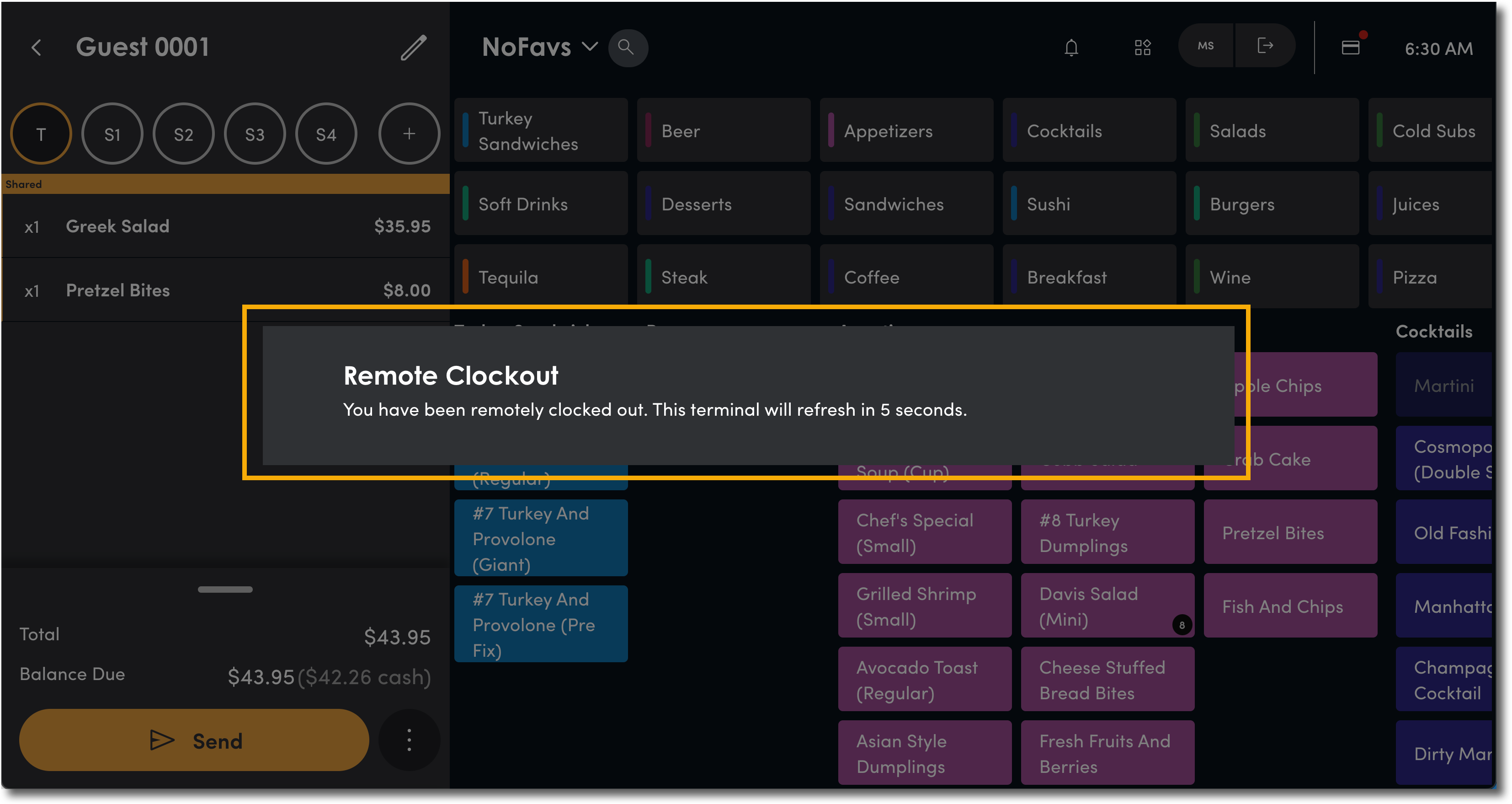Open Turkey Sandwiches category

pyautogui.click(x=541, y=130)
